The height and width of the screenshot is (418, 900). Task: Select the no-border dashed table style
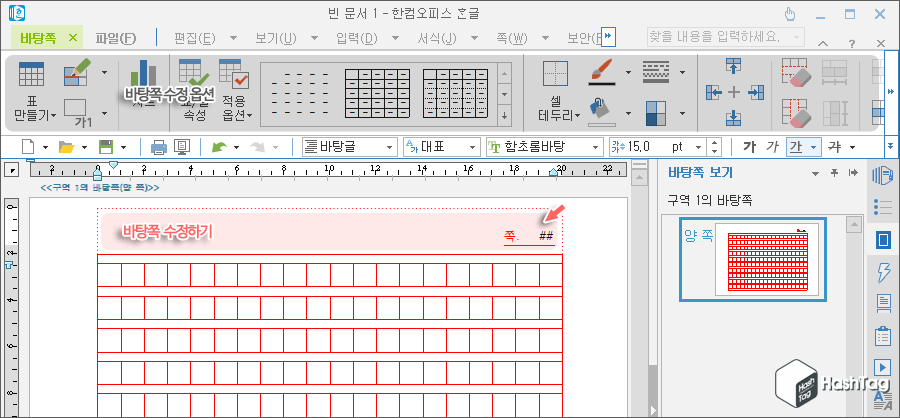pyautogui.click(x=300, y=94)
